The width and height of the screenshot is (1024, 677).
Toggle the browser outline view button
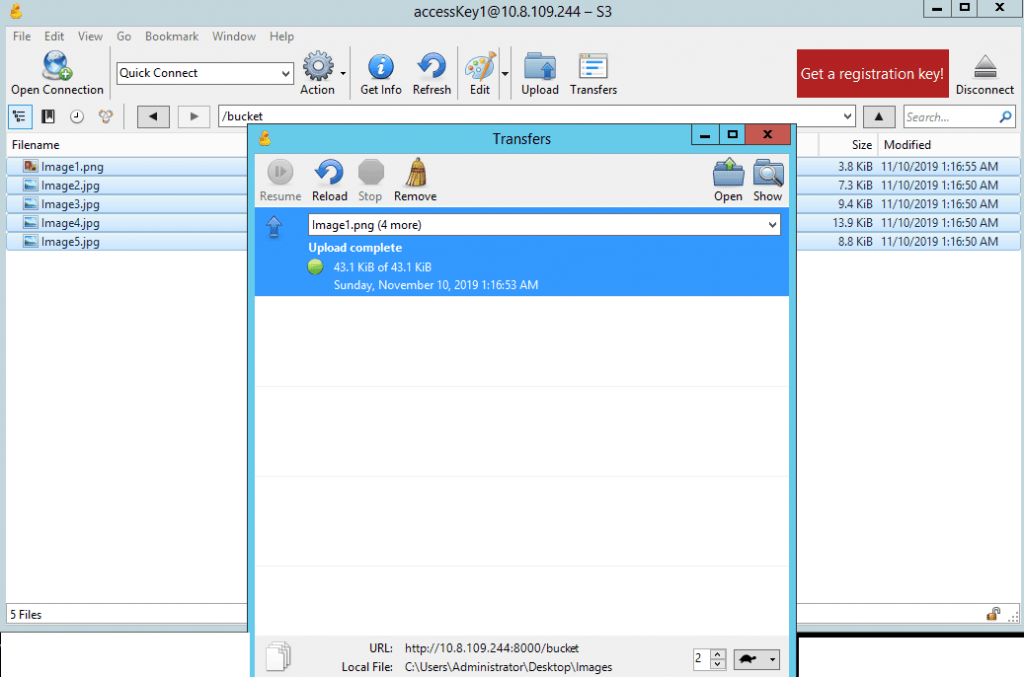[20, 117]
